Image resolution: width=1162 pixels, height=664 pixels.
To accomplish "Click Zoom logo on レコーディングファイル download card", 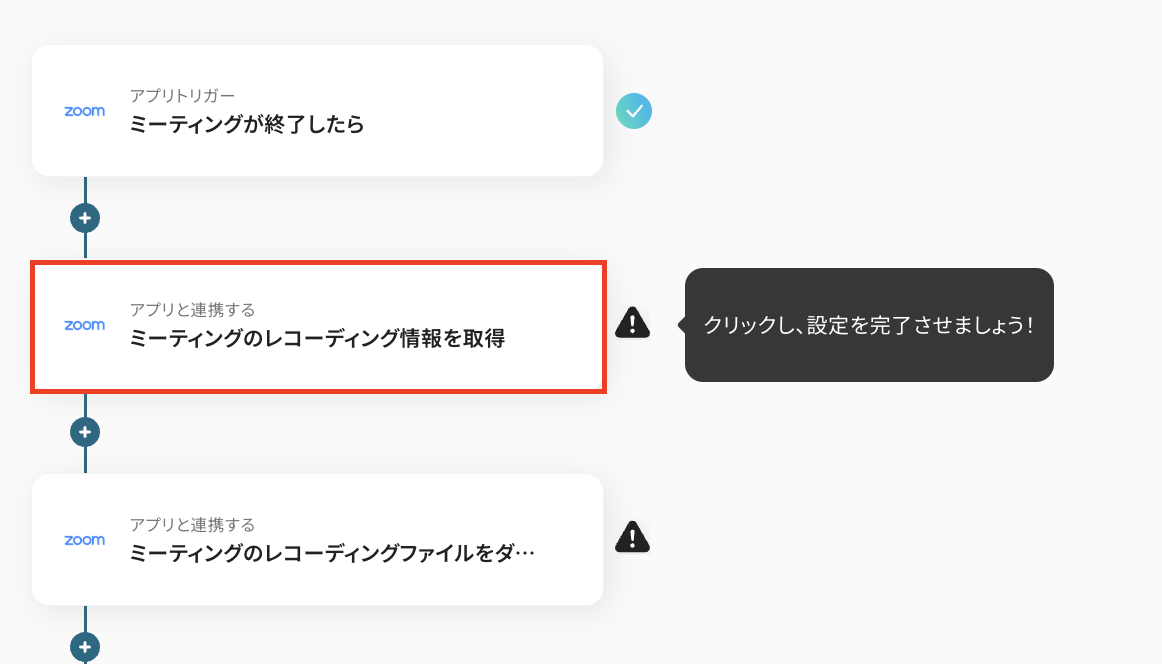I will (x=84, y=540).
